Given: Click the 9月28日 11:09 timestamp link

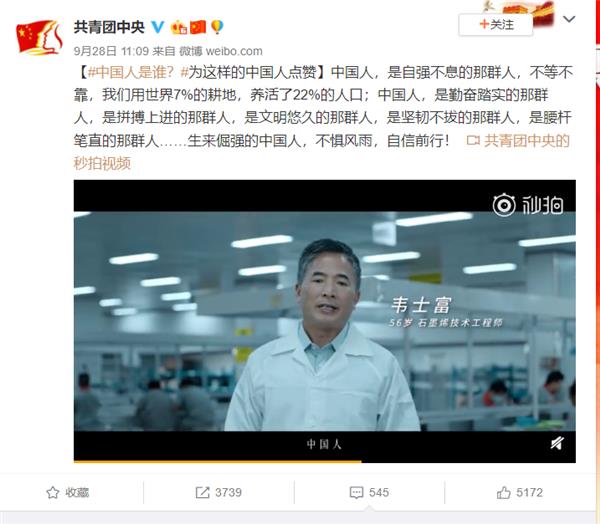Looking at the screenshot, I should pos(111,51).
